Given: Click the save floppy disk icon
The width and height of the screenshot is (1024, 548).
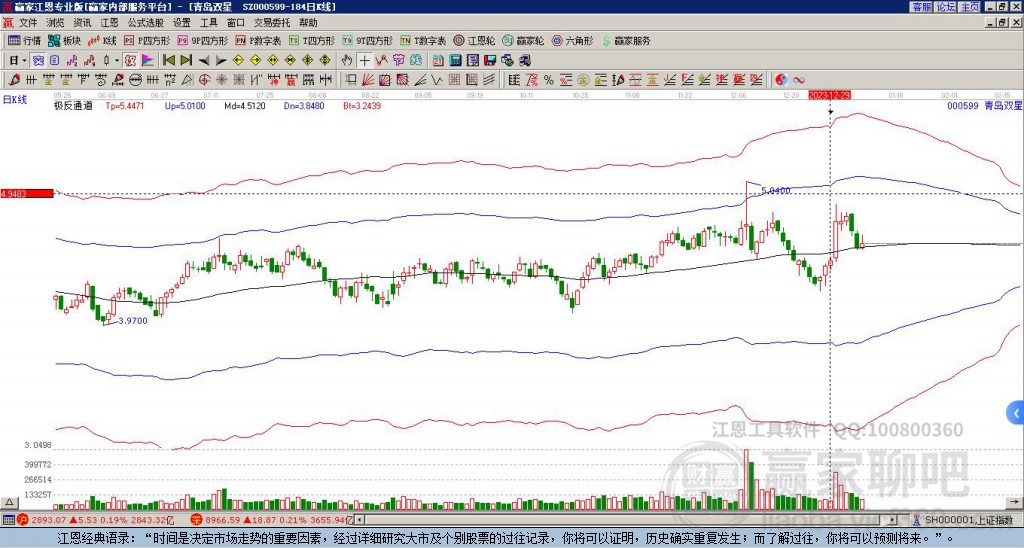Looking at the screenshot, I should [x=490, y=61].
